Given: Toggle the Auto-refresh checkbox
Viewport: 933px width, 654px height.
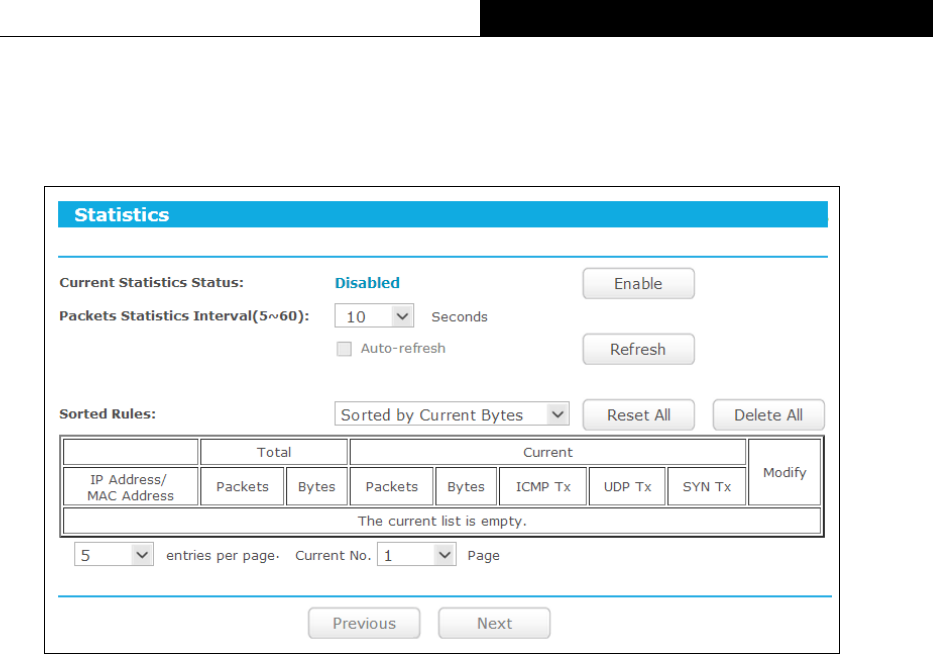Looking at the screenshot, I should (344, 349).
